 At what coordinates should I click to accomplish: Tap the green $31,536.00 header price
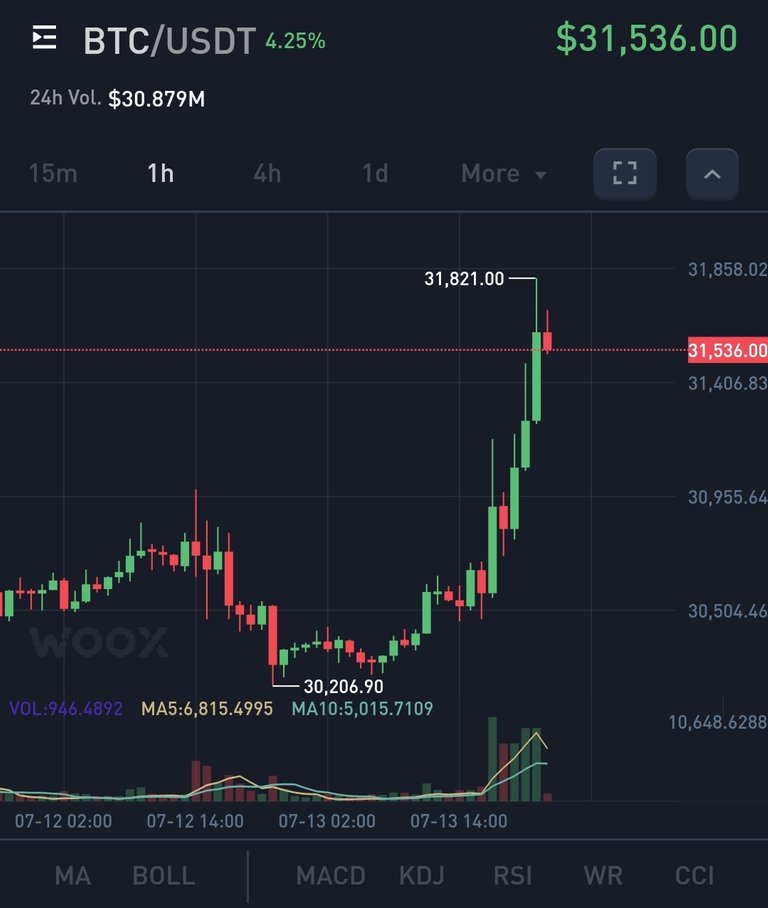pyautogui.click(x=646, y=39)
